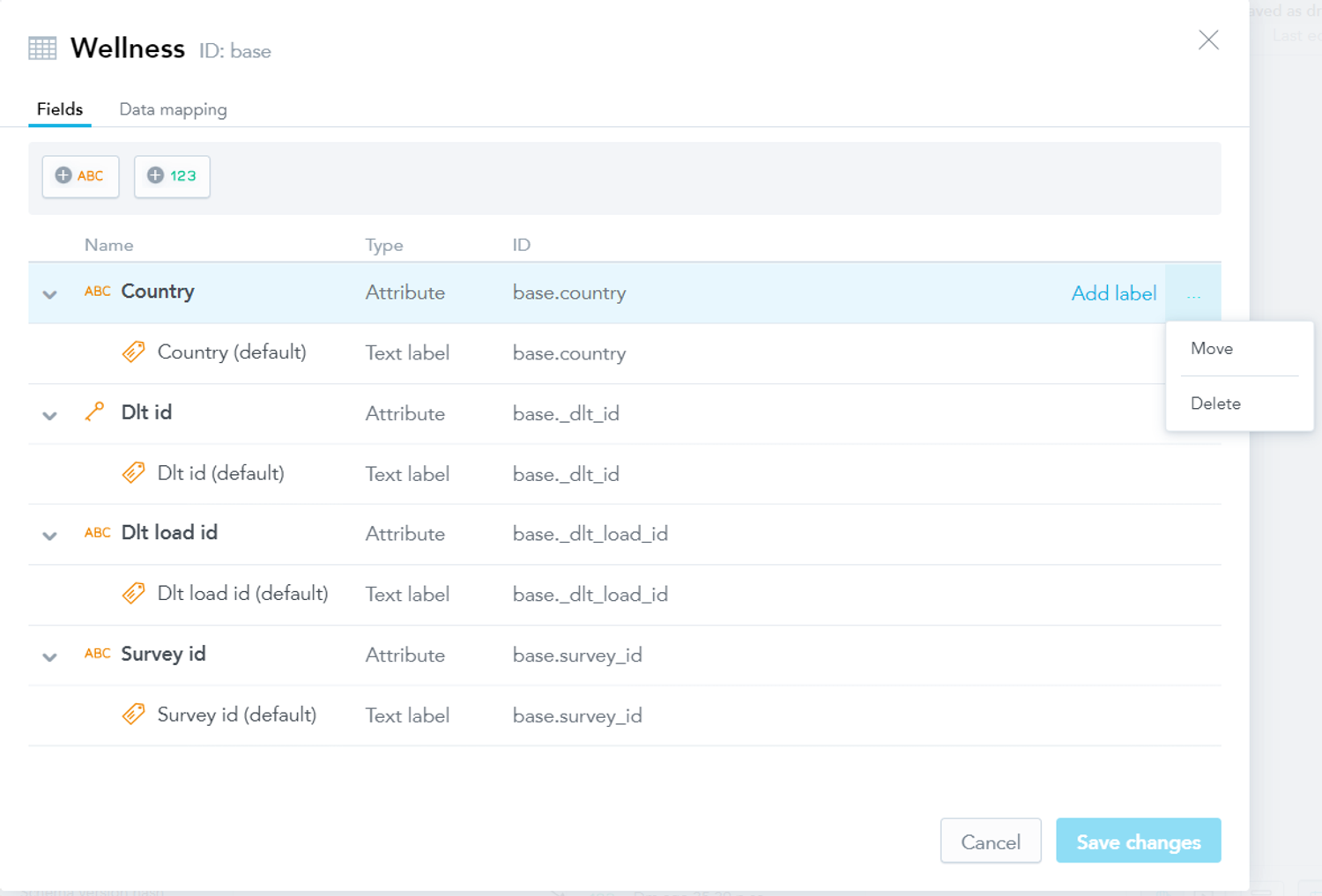Click base.survey_id ID in Survey id attribute row
Image resolution: width=1322 pixels, height=896 pixels.
(577, 655)
